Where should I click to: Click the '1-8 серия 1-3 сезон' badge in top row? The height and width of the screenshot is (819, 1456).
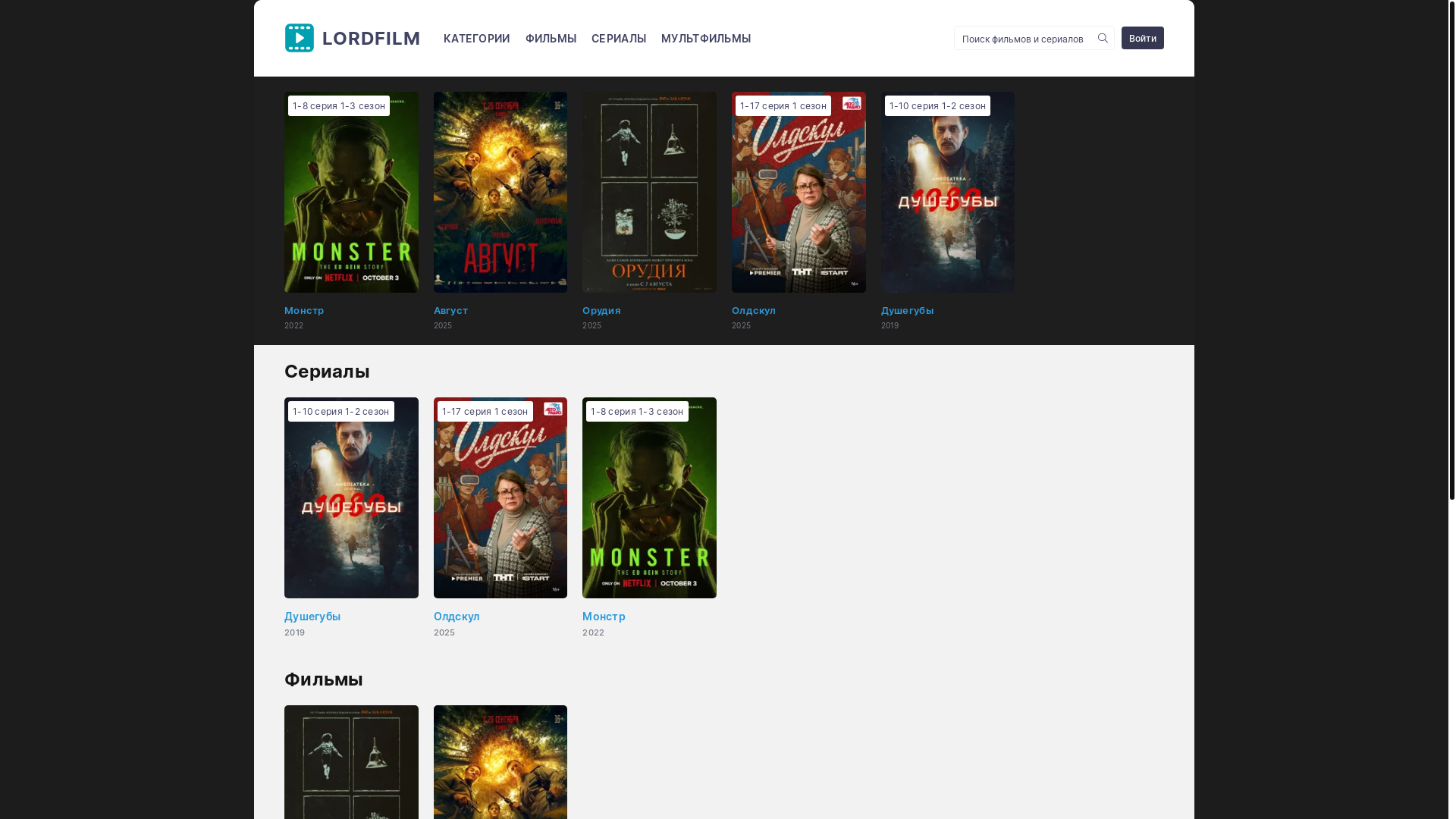pyautogui.click(x=339, y=105)
